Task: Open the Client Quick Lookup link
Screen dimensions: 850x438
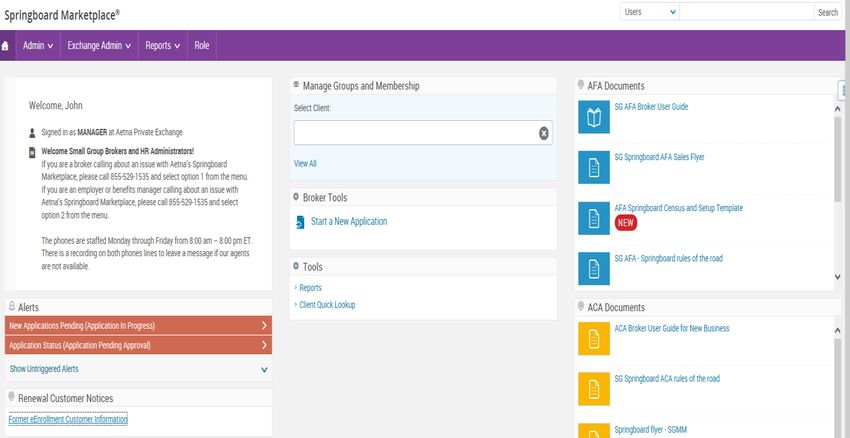Action: point(327,305)
